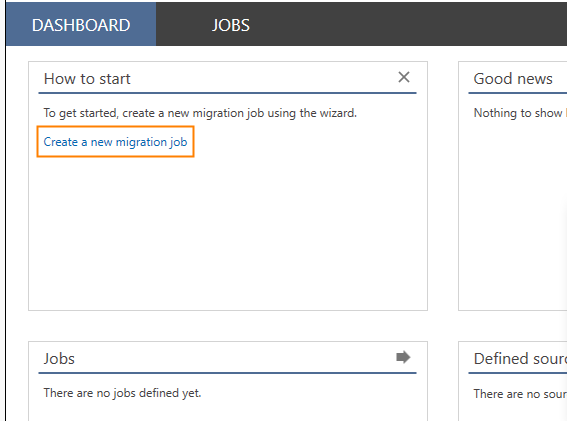Open the JOBS tab
The height and width of the screenshot is (421, 567).
pyautogui.click(x=231, y=25)
